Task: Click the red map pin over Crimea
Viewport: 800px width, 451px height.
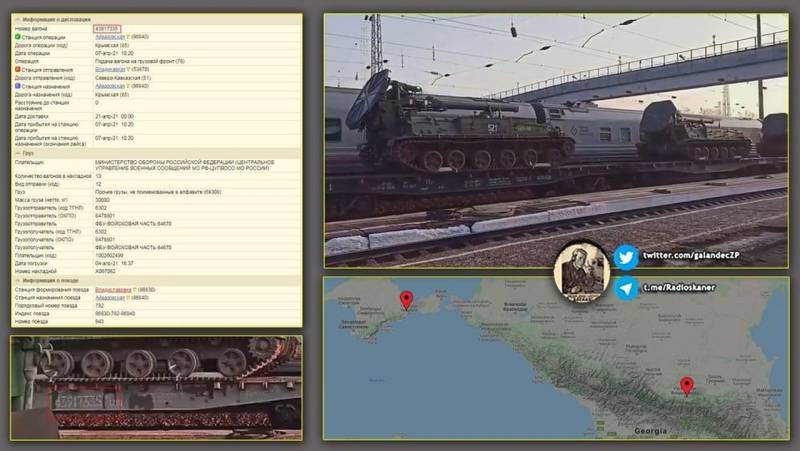Action: 406,300
